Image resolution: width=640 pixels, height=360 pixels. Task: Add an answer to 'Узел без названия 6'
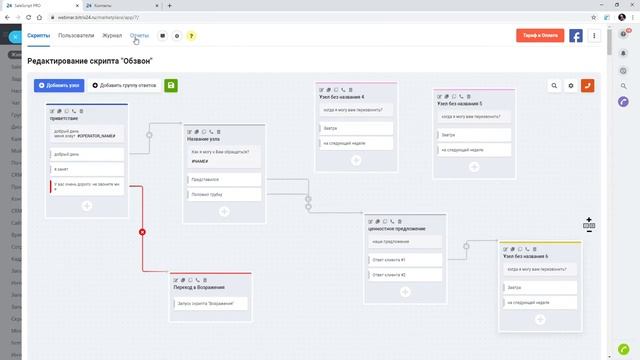tap(540, 319)
